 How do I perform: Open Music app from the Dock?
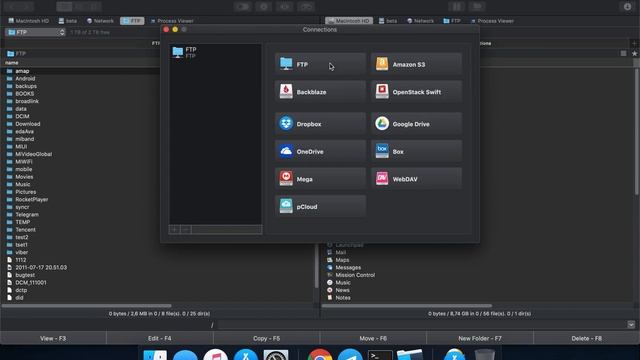215,355
